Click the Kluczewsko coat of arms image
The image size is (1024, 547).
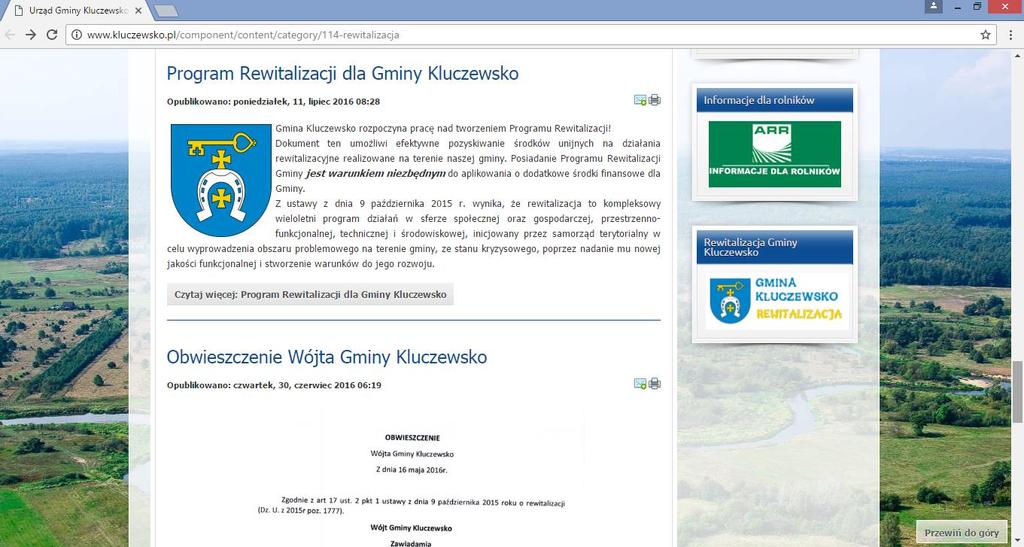[x=221, y=180]
